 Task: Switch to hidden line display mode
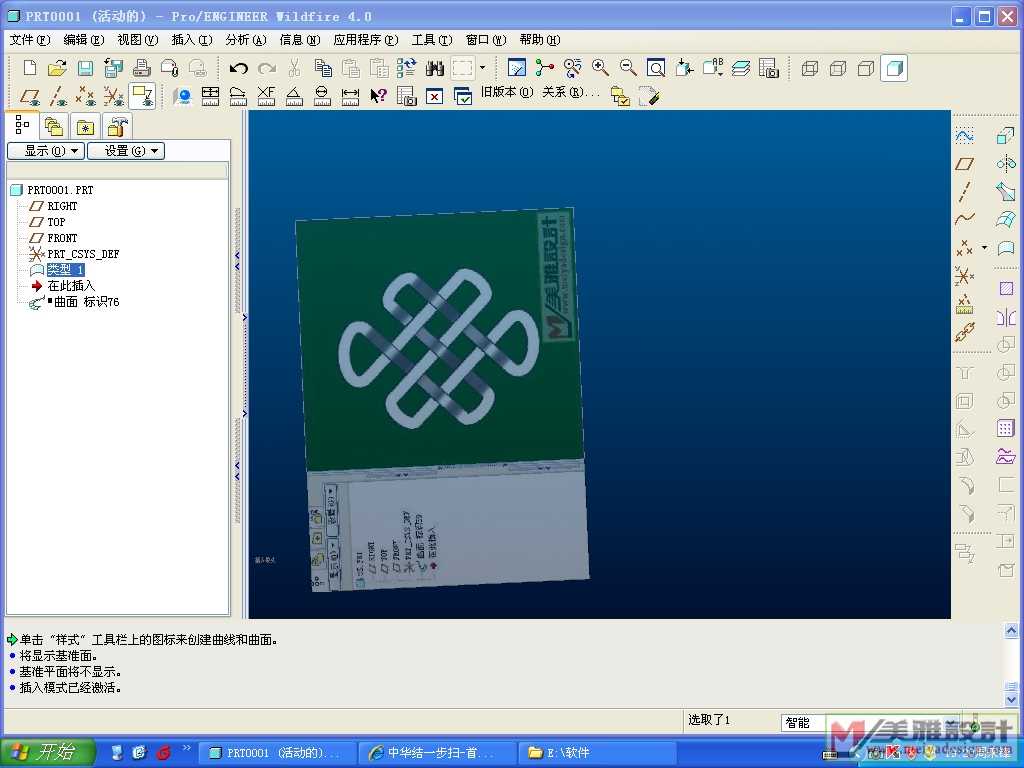[x=838, y=68]
